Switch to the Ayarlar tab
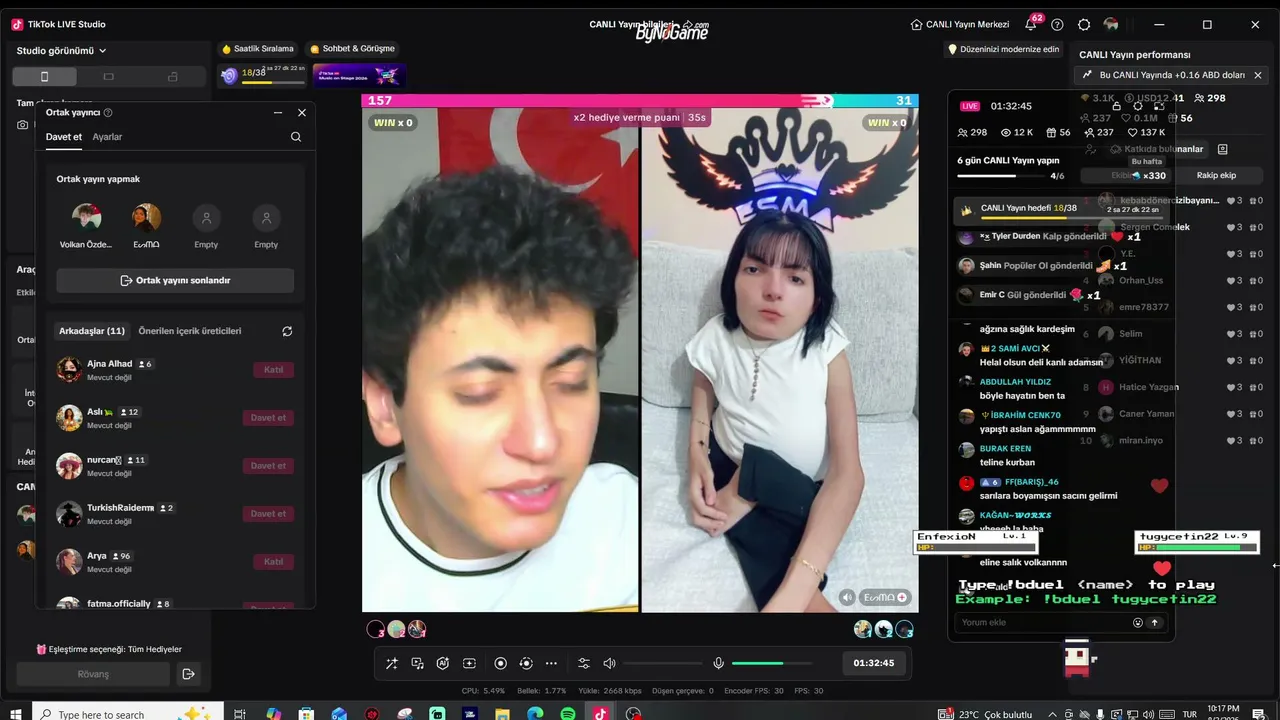 pos(107,137)
